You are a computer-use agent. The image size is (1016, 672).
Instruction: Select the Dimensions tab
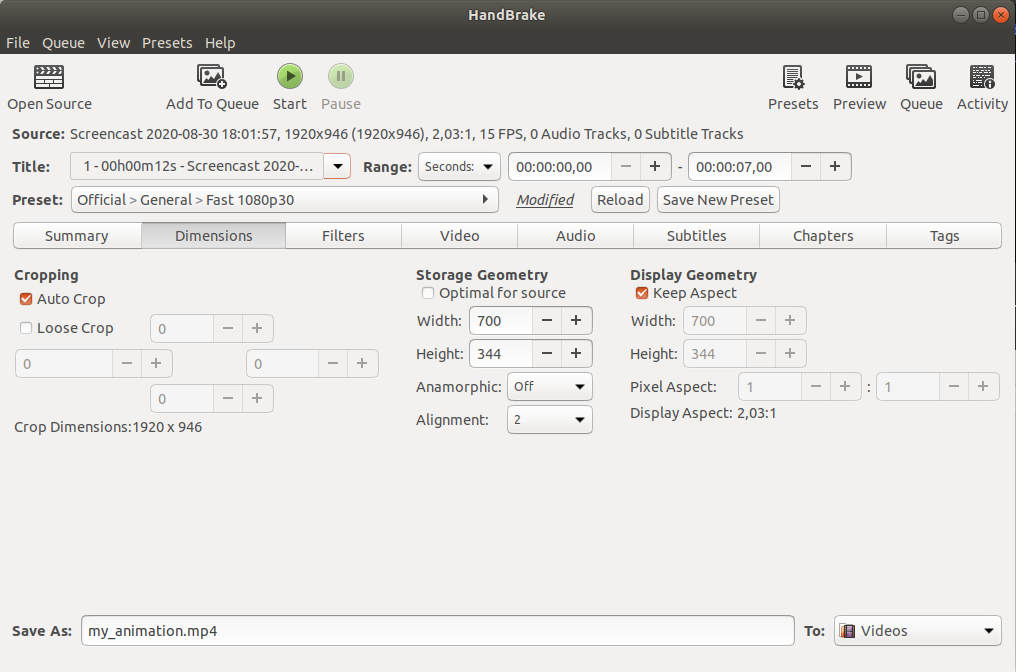pos(213,236)
